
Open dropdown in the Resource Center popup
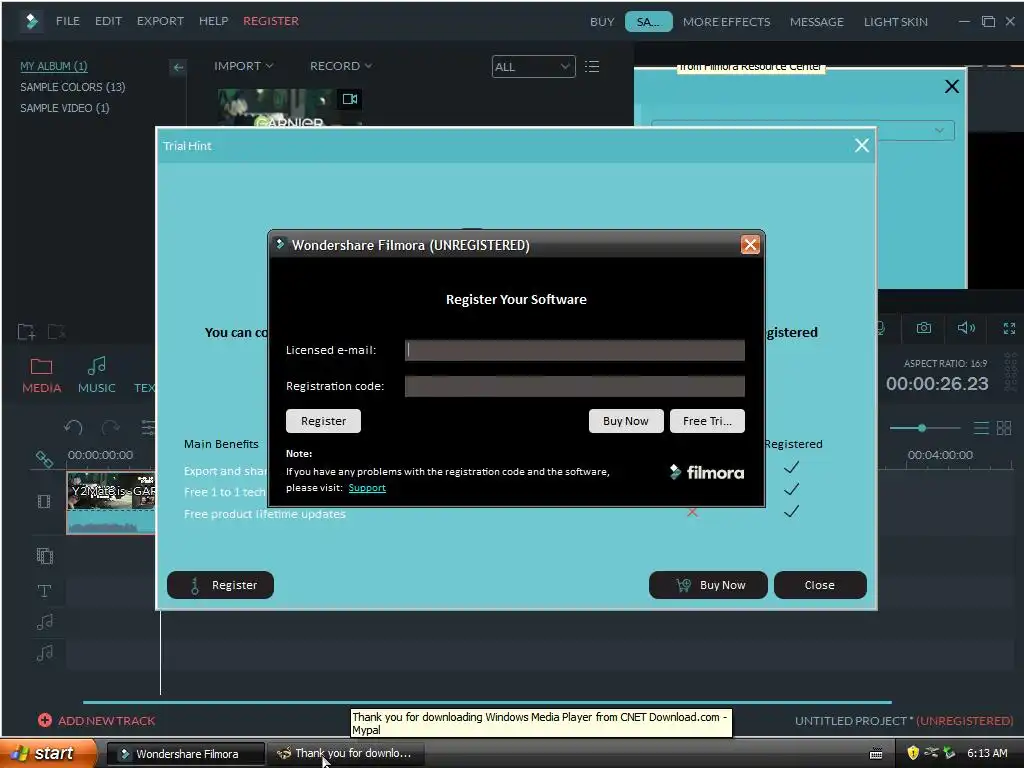[939, 131]
